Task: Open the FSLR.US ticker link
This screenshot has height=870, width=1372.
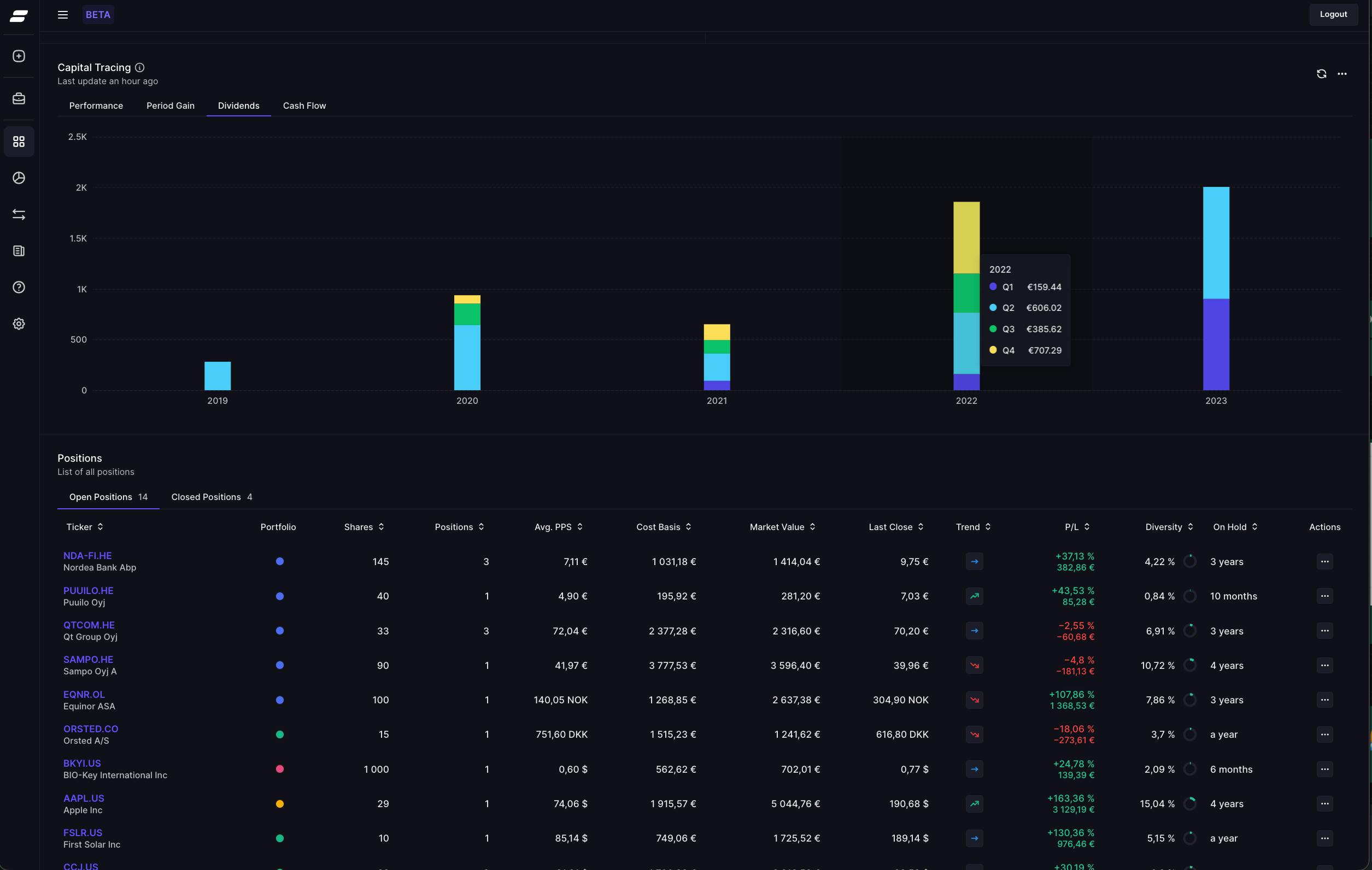Action: tap(83, 832)
